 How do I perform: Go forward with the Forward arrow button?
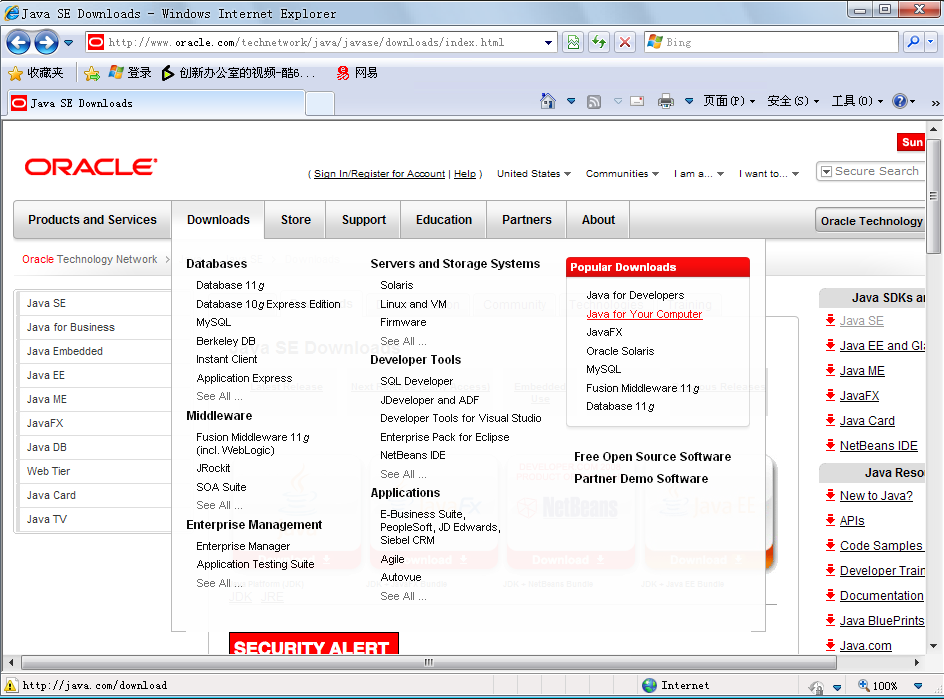pyautogui.click(x=46, y=43)
